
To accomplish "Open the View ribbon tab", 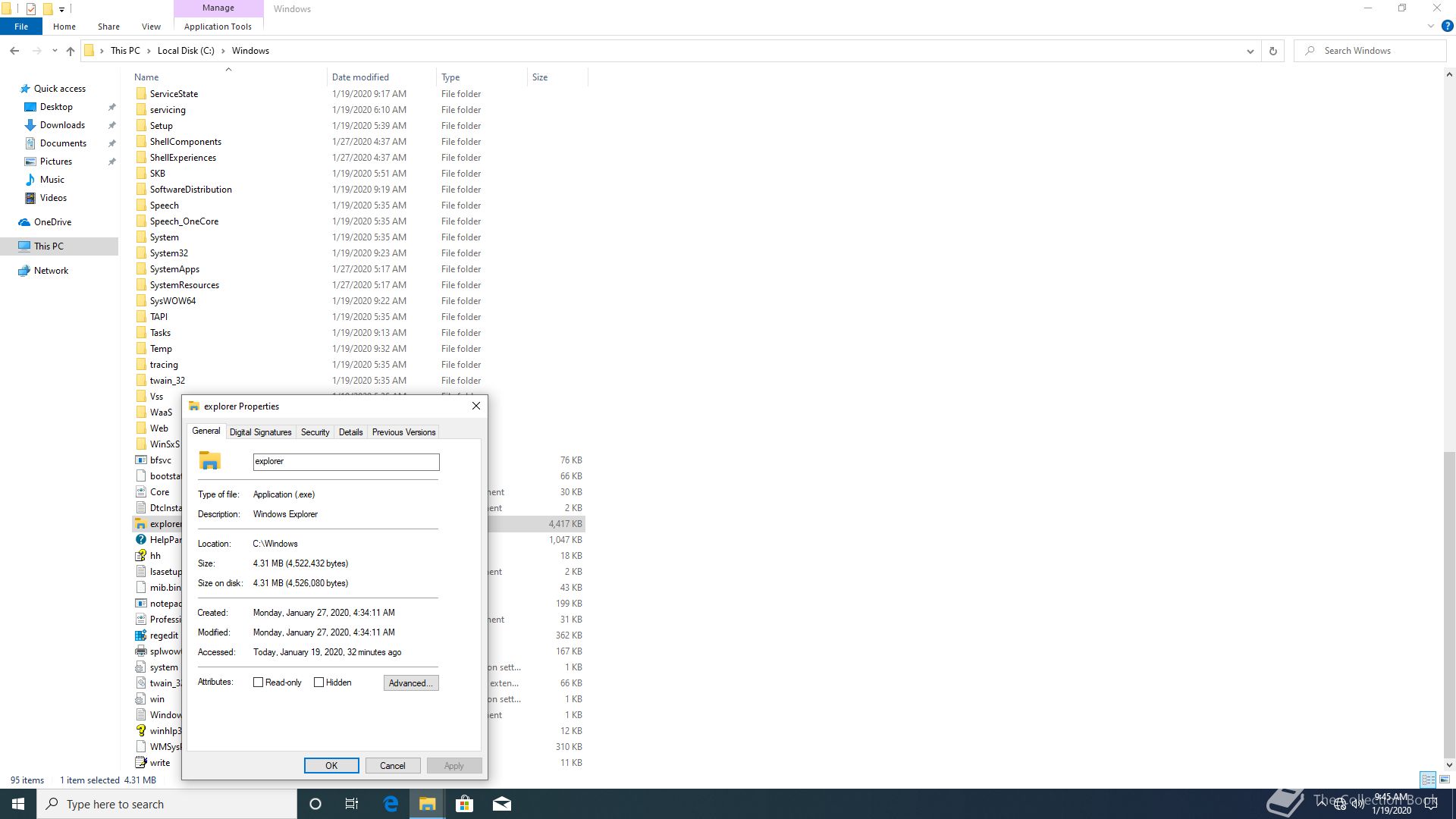I will coord(151,26).
